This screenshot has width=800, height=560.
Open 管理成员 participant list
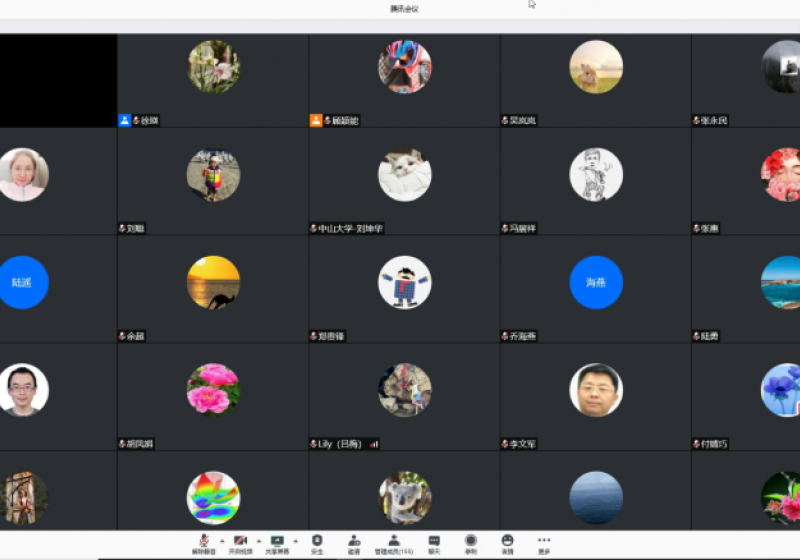(x=394, y=541)
